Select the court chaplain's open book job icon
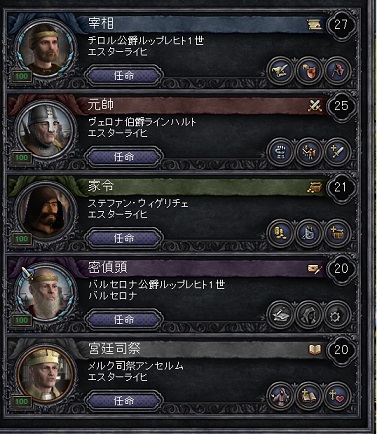Screen dimensions: 377x434 click(309, 396)
